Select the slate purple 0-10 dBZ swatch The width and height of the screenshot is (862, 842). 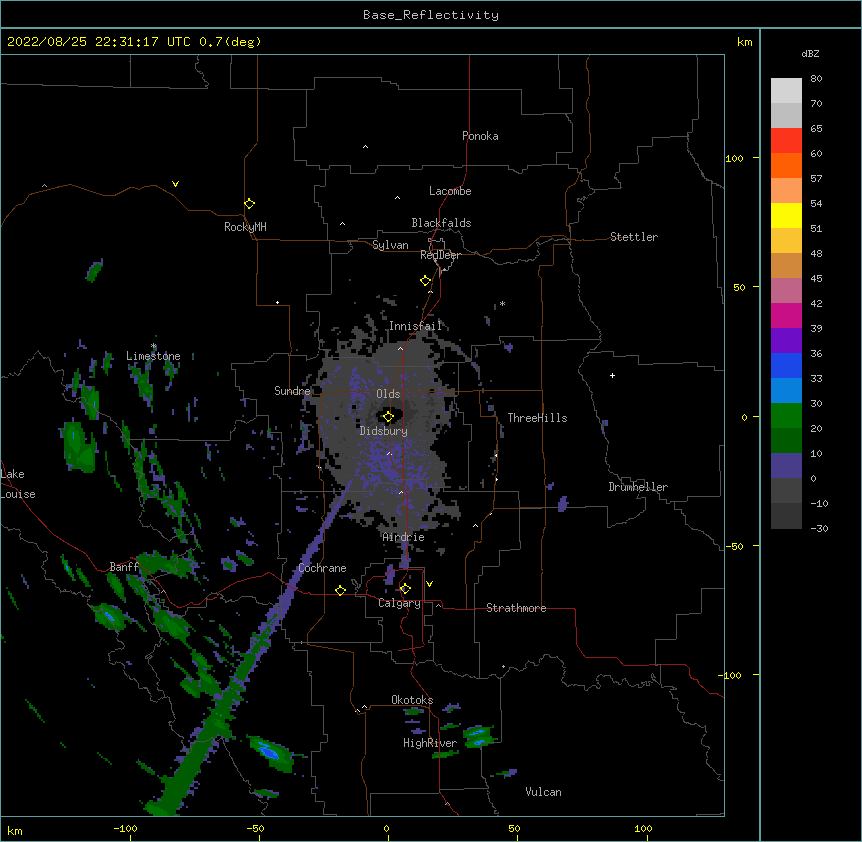pyautogui.click(x=786, y=466)
